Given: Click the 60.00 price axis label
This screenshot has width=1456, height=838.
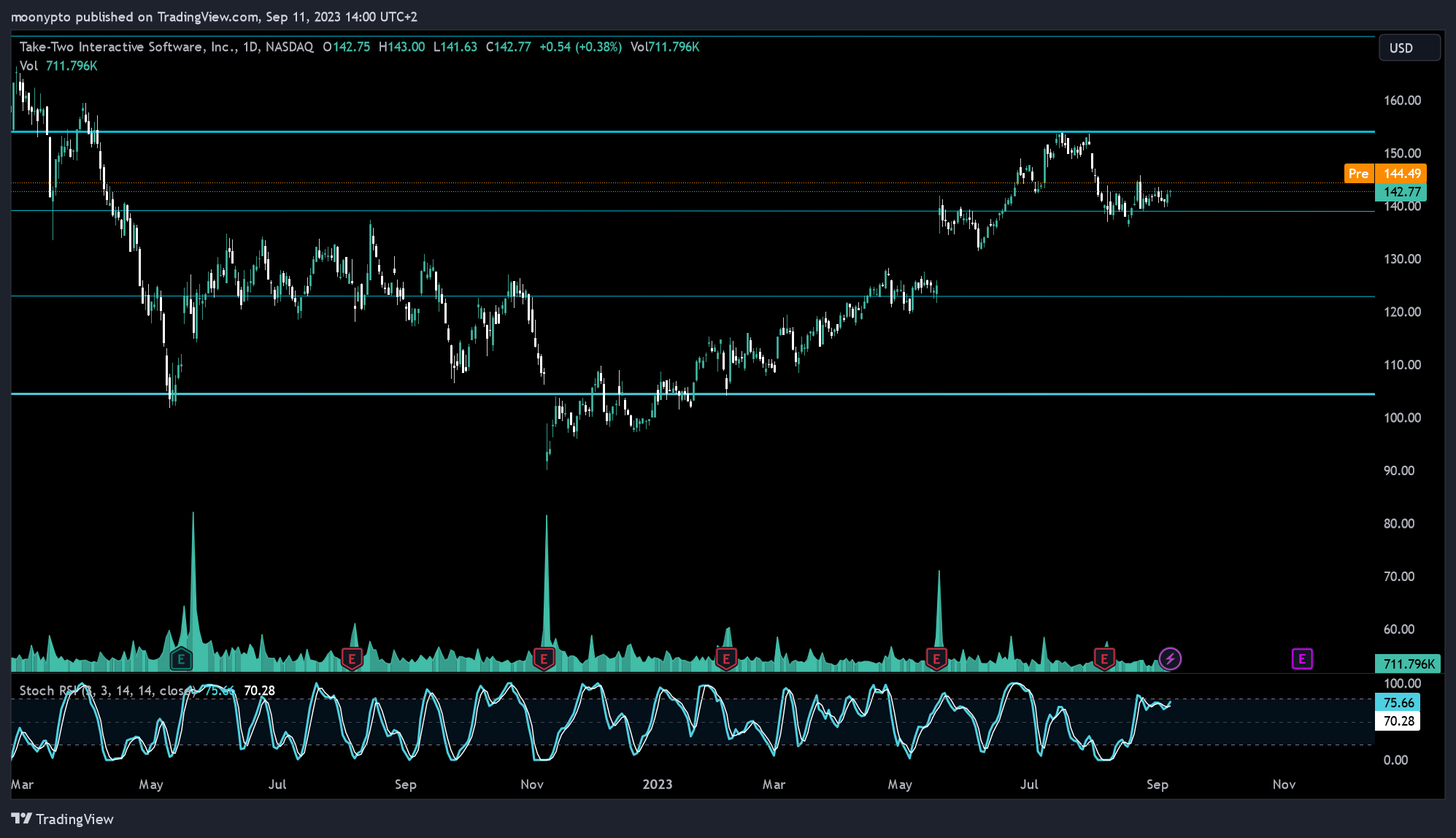Looking at the screenshot, I should pos(1399,629).
